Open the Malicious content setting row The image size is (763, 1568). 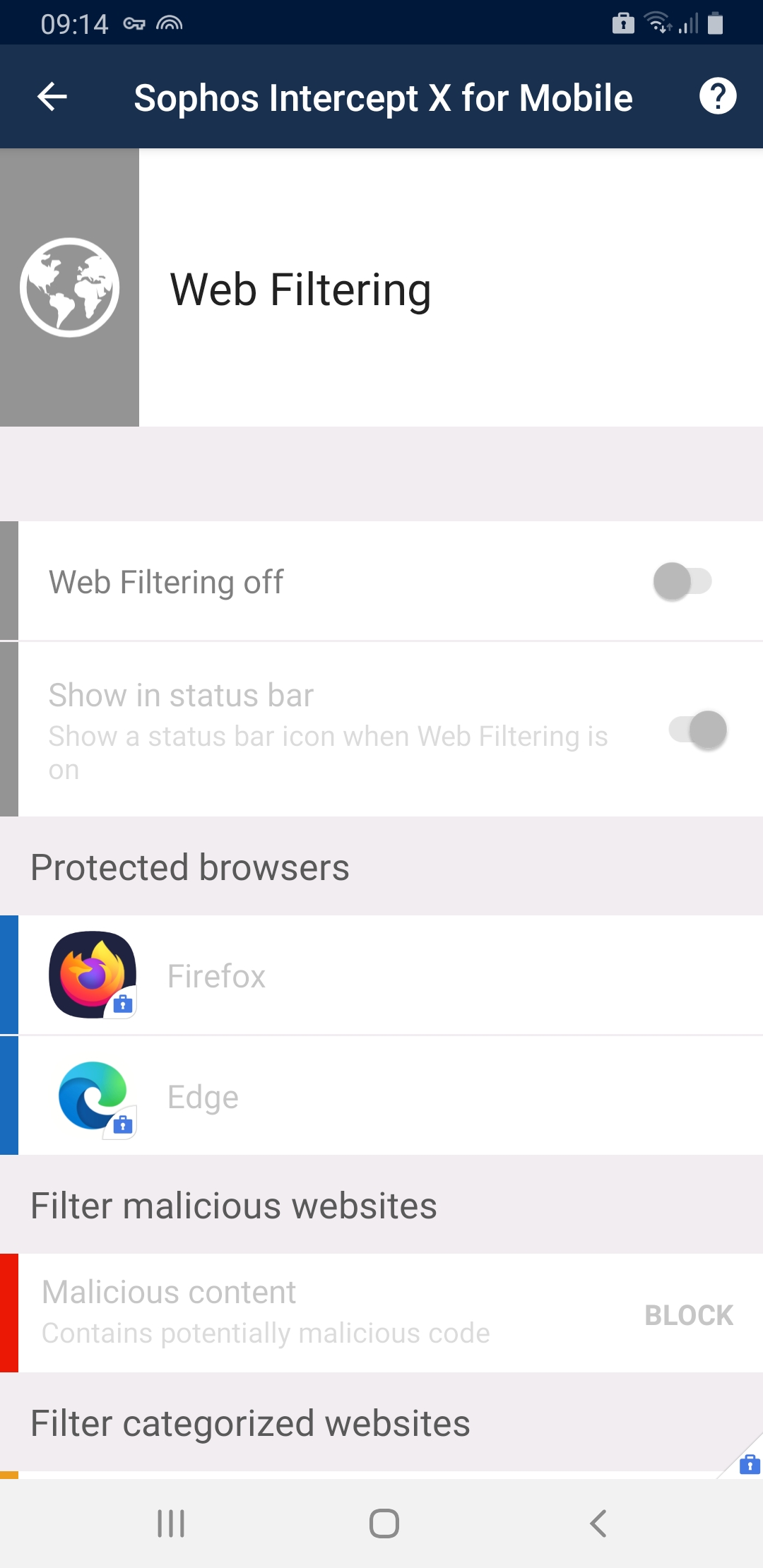(391, 1313)
